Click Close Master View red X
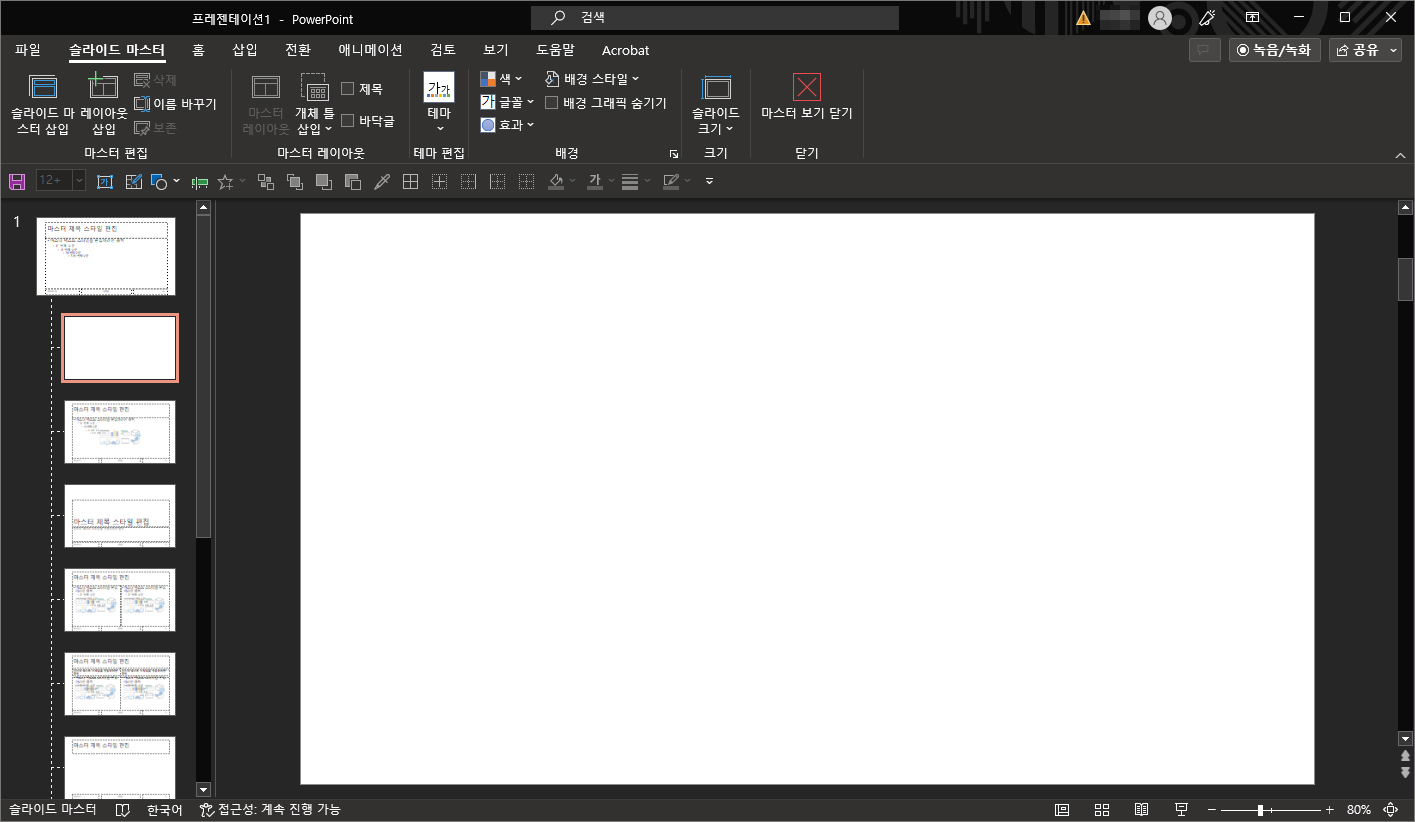Viewport: 1415px width, 822px height. pyautogui.click(x=806, y=87)
